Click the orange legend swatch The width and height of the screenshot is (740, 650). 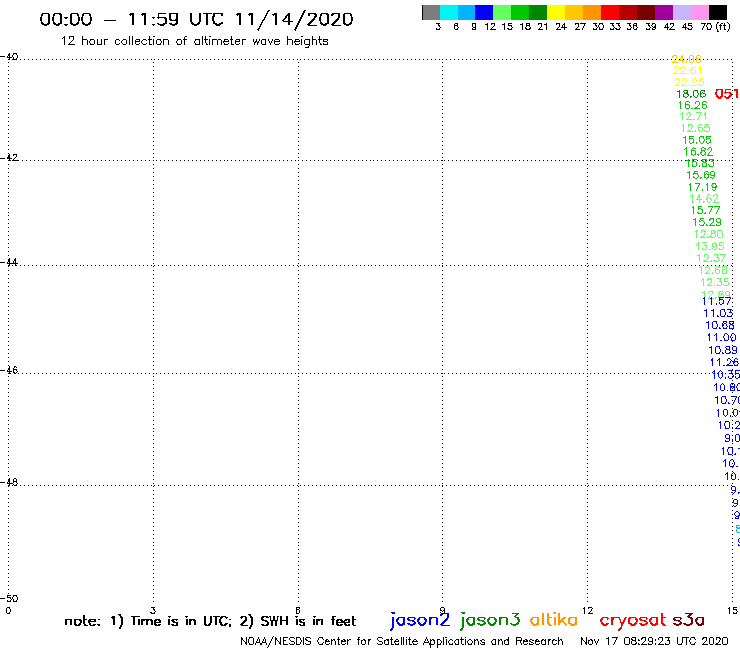592,12
